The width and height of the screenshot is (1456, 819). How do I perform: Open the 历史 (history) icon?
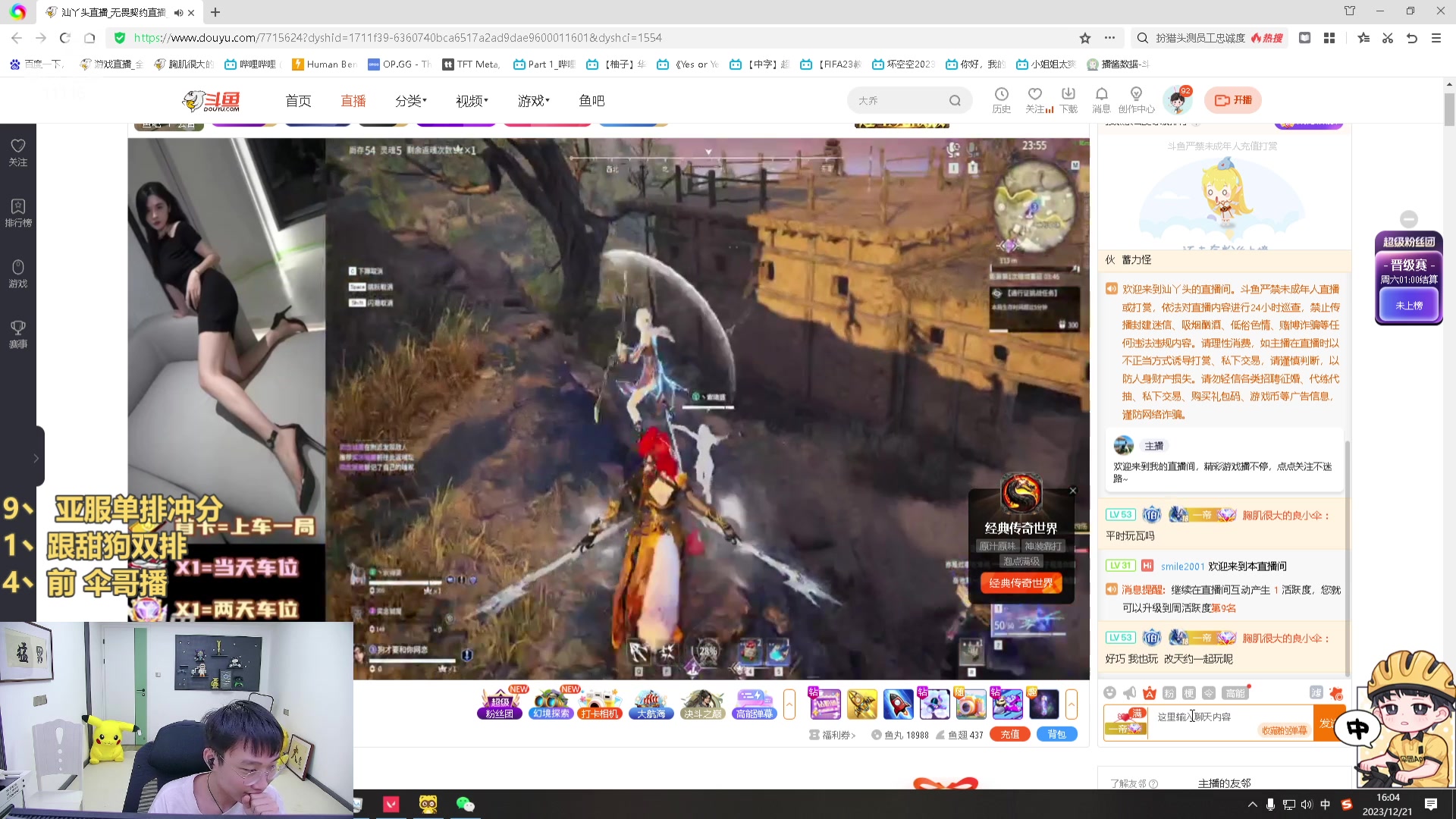(x=1001, y=99)
